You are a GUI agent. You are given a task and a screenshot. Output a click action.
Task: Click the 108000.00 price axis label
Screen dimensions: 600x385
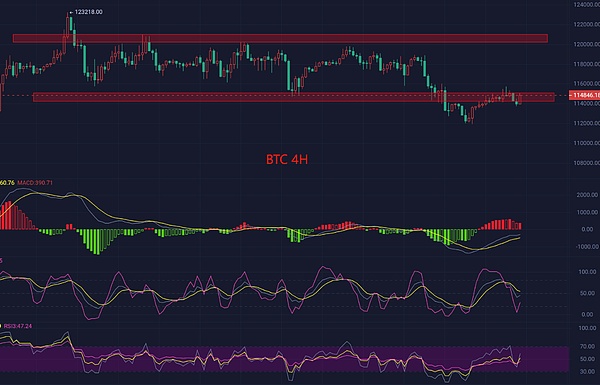click(586, 163)
